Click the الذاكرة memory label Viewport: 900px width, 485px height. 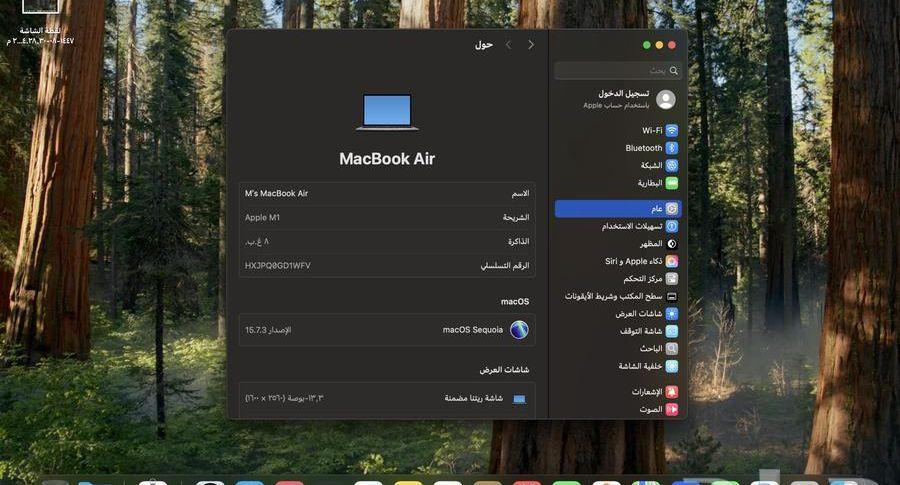(518, 242)
